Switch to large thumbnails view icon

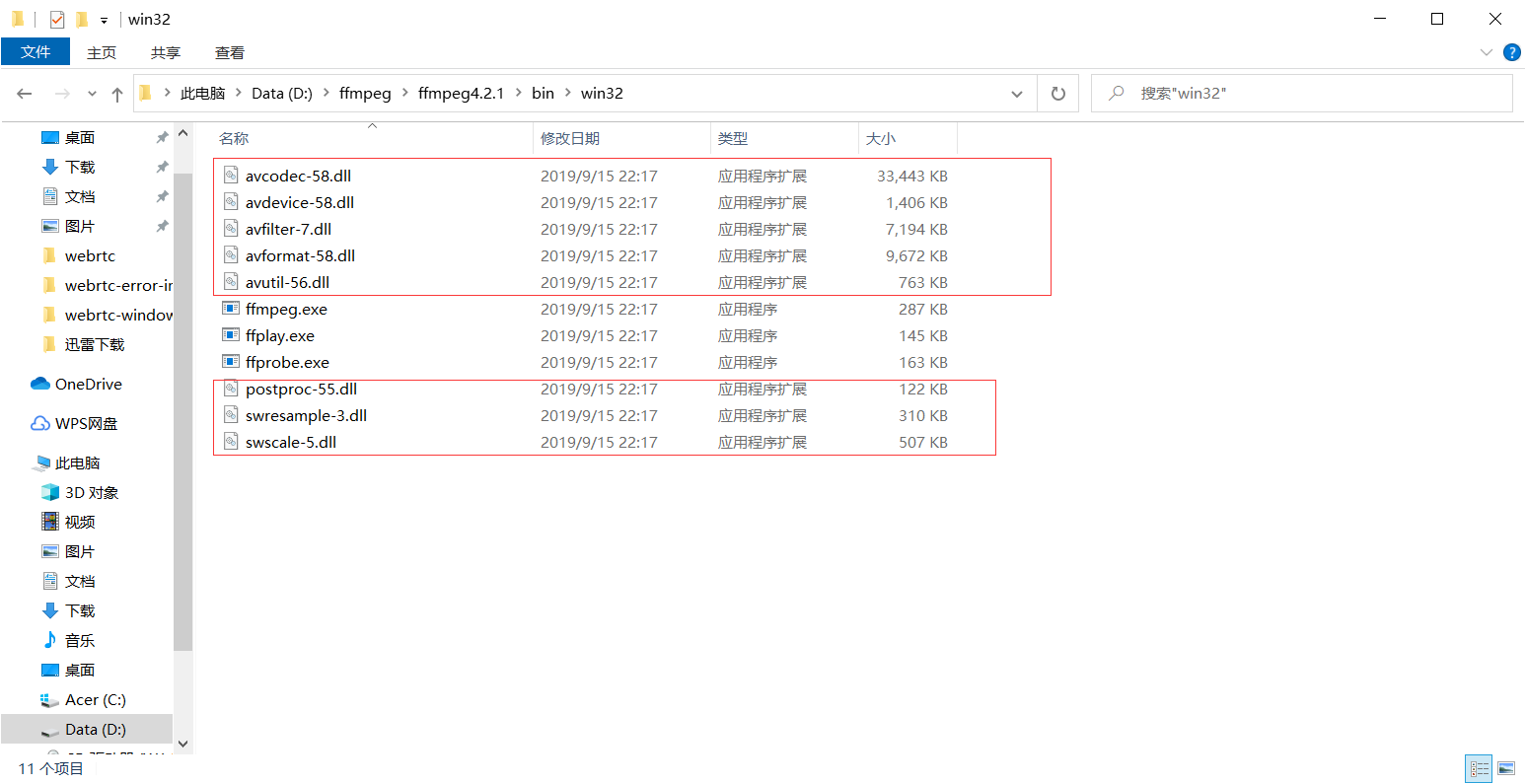pyautogui.click(x=1505, y=768)
